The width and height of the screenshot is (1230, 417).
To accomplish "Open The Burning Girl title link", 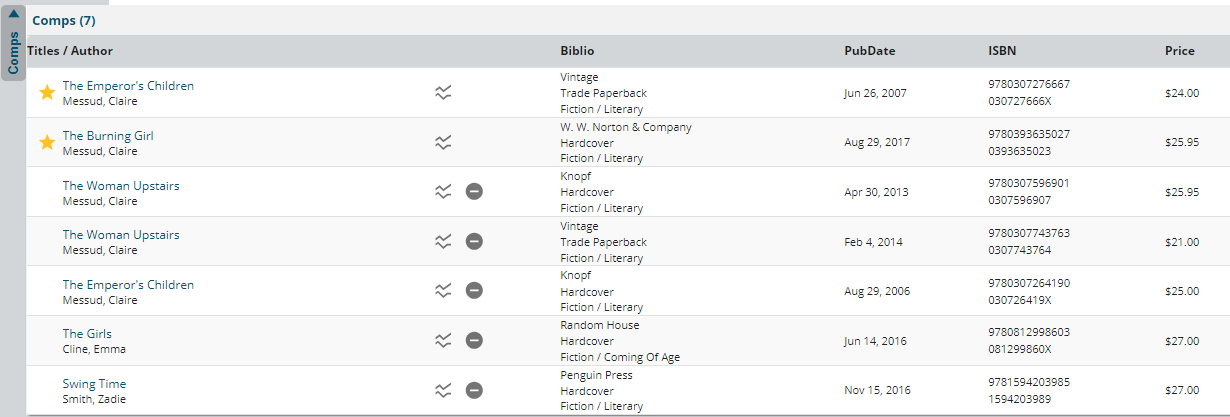I will pos(108,136).
